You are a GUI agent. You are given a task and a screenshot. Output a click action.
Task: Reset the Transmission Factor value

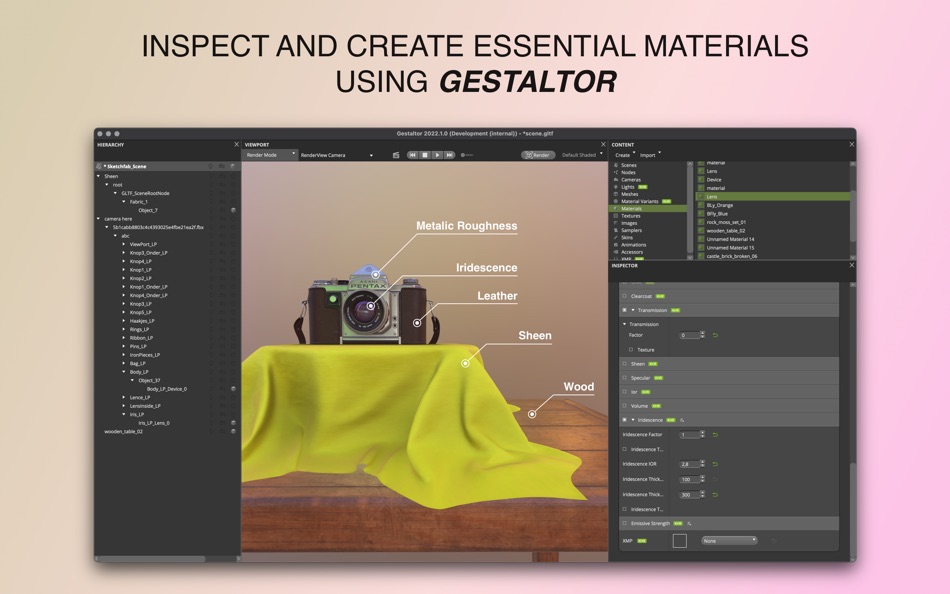tap(715, 335)
